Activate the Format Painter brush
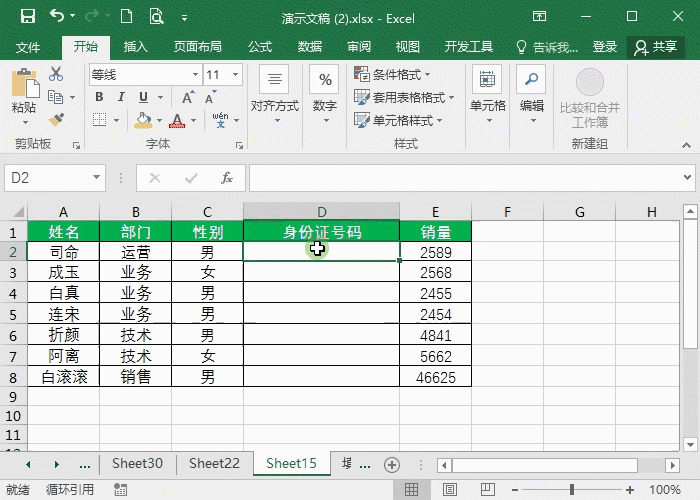 [x=56, y=120]
